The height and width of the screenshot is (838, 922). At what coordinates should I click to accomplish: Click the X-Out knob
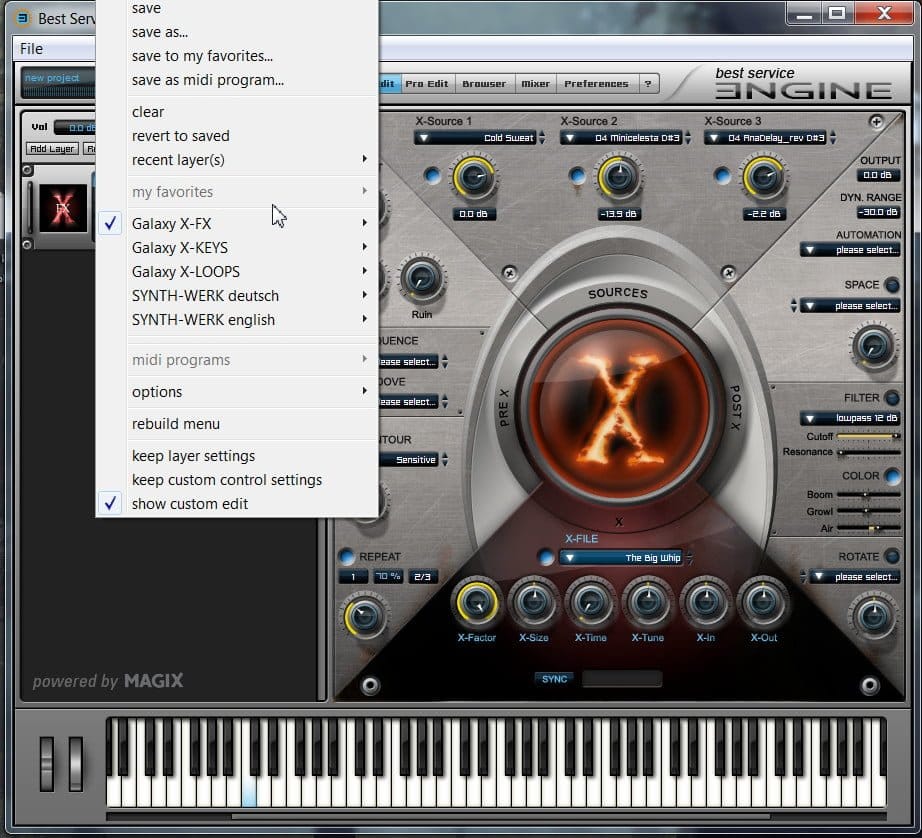[x=762, y=602]
